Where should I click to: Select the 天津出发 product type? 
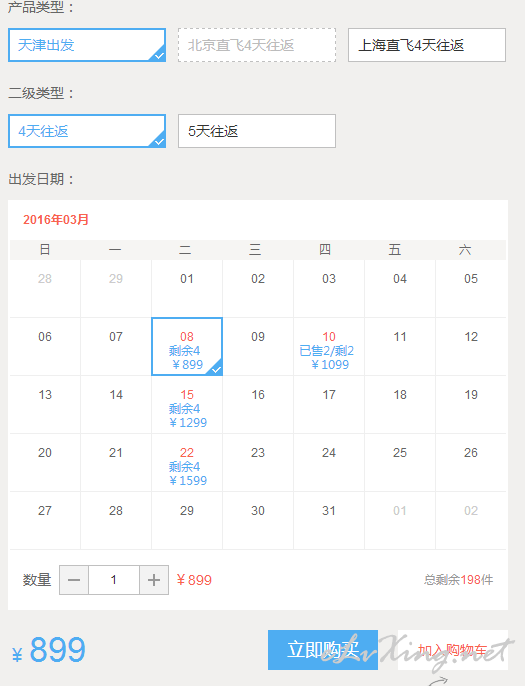[87, 45]
